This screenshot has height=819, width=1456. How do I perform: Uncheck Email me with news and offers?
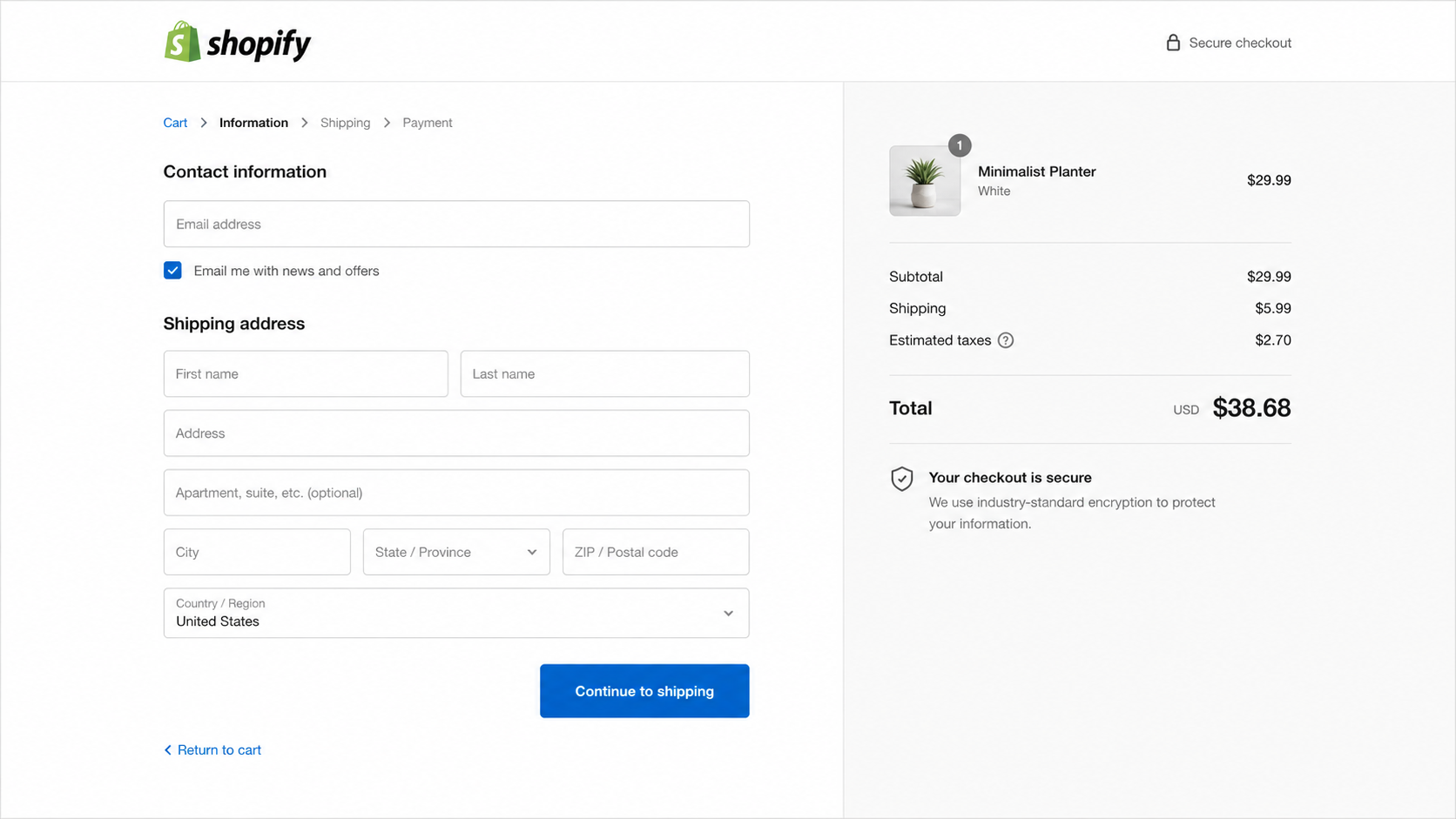[172, 271]
